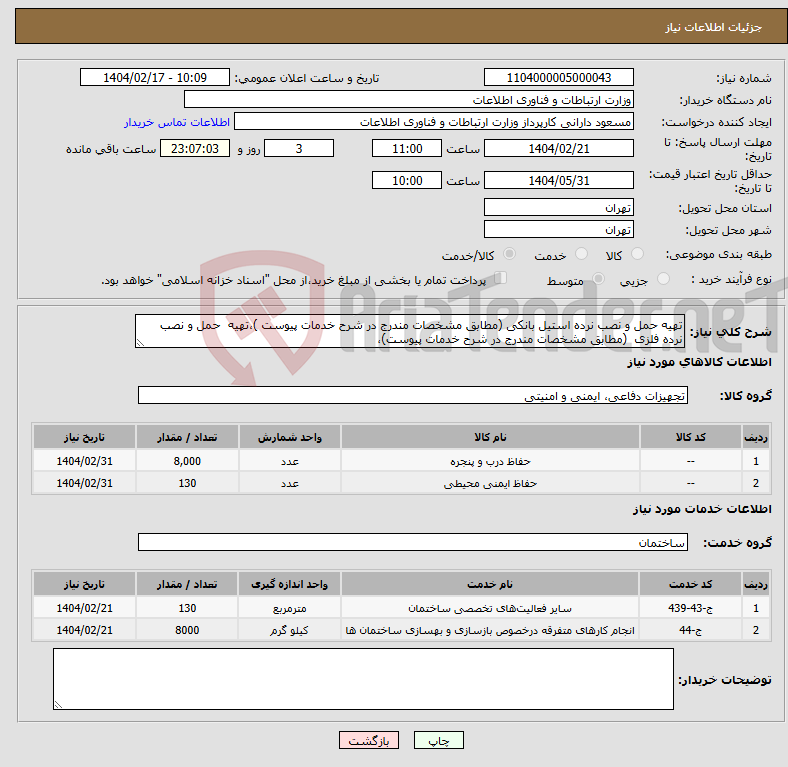Click service row انجام کارهای متفرقه بازسازی
This screenshot has height=767, width=788.
point(401,630)
